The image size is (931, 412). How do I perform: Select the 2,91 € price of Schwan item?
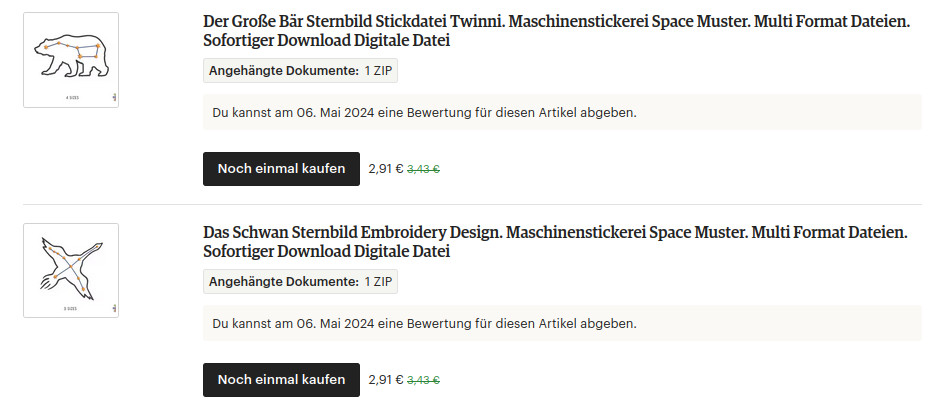385,380
